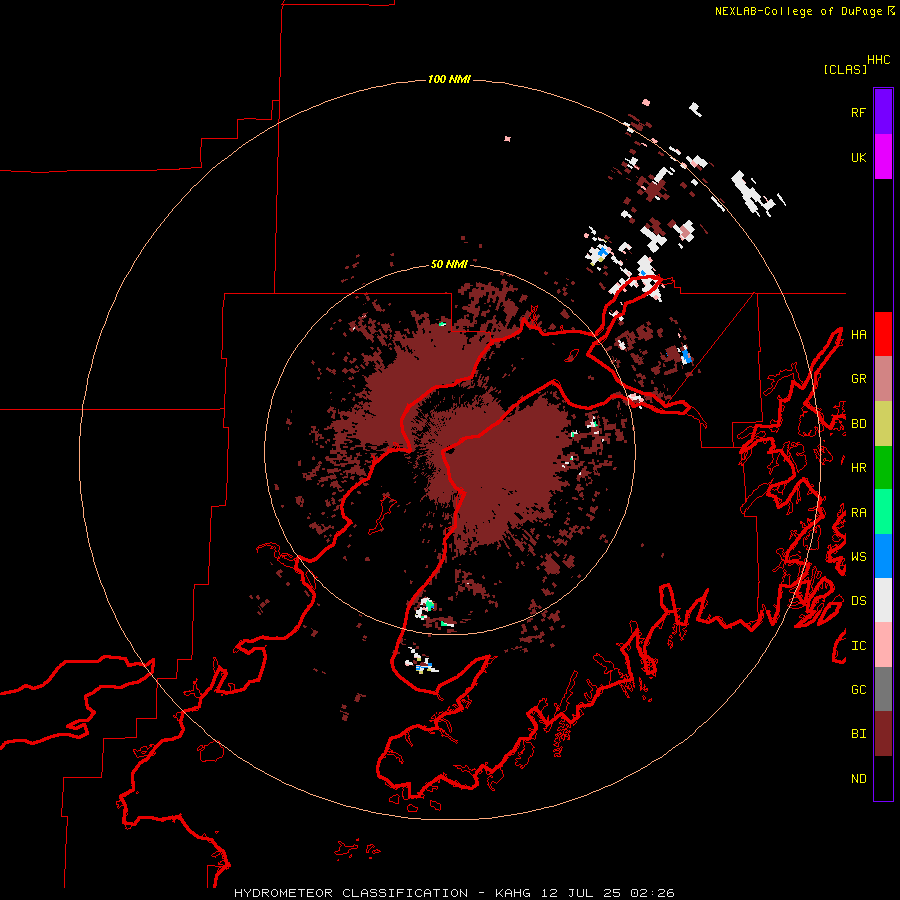This screenshot has height=900, width=900.
Task: Click the UK magenta legend swatch
Action: pos(883,157)
